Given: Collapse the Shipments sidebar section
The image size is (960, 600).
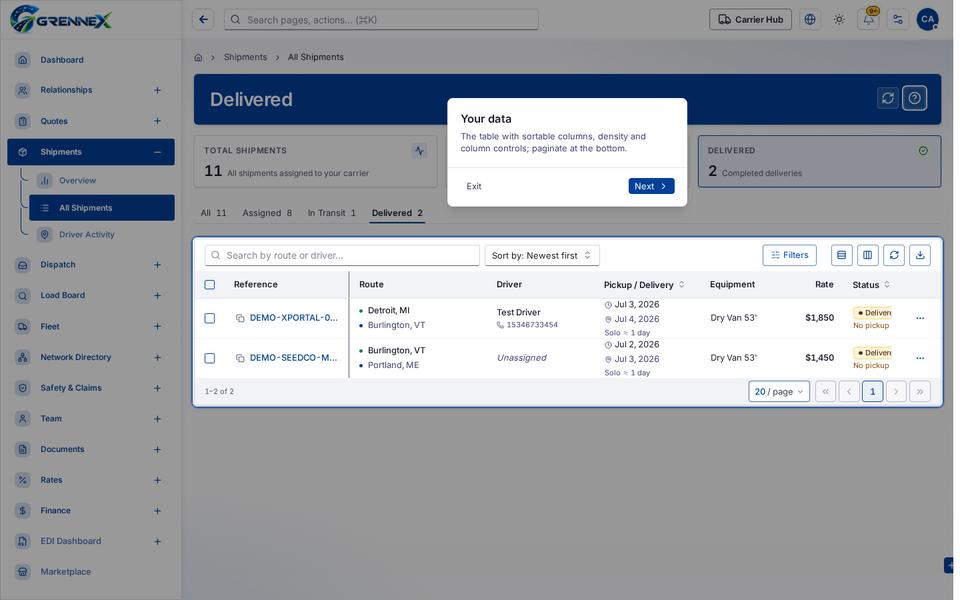Looking at the screenshot, I should 157,152.
